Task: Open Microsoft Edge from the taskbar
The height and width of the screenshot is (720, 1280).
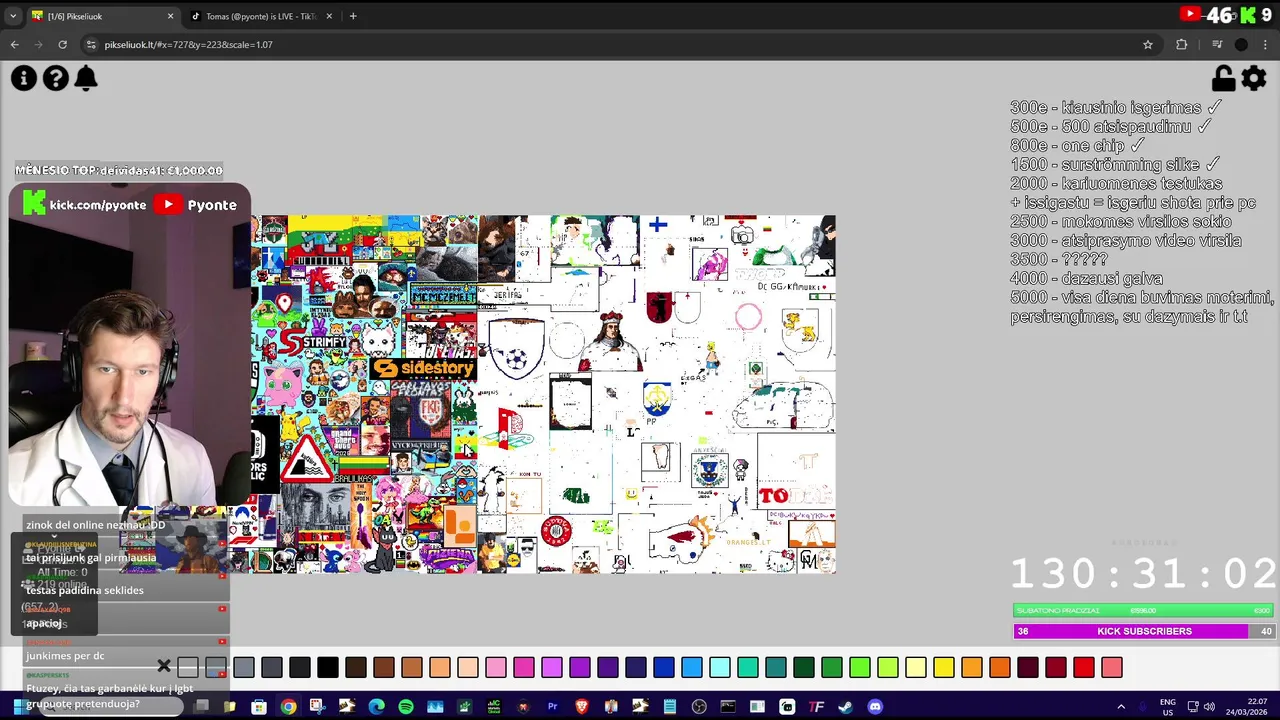Action: pyautogui.click(x=376, y=707)
